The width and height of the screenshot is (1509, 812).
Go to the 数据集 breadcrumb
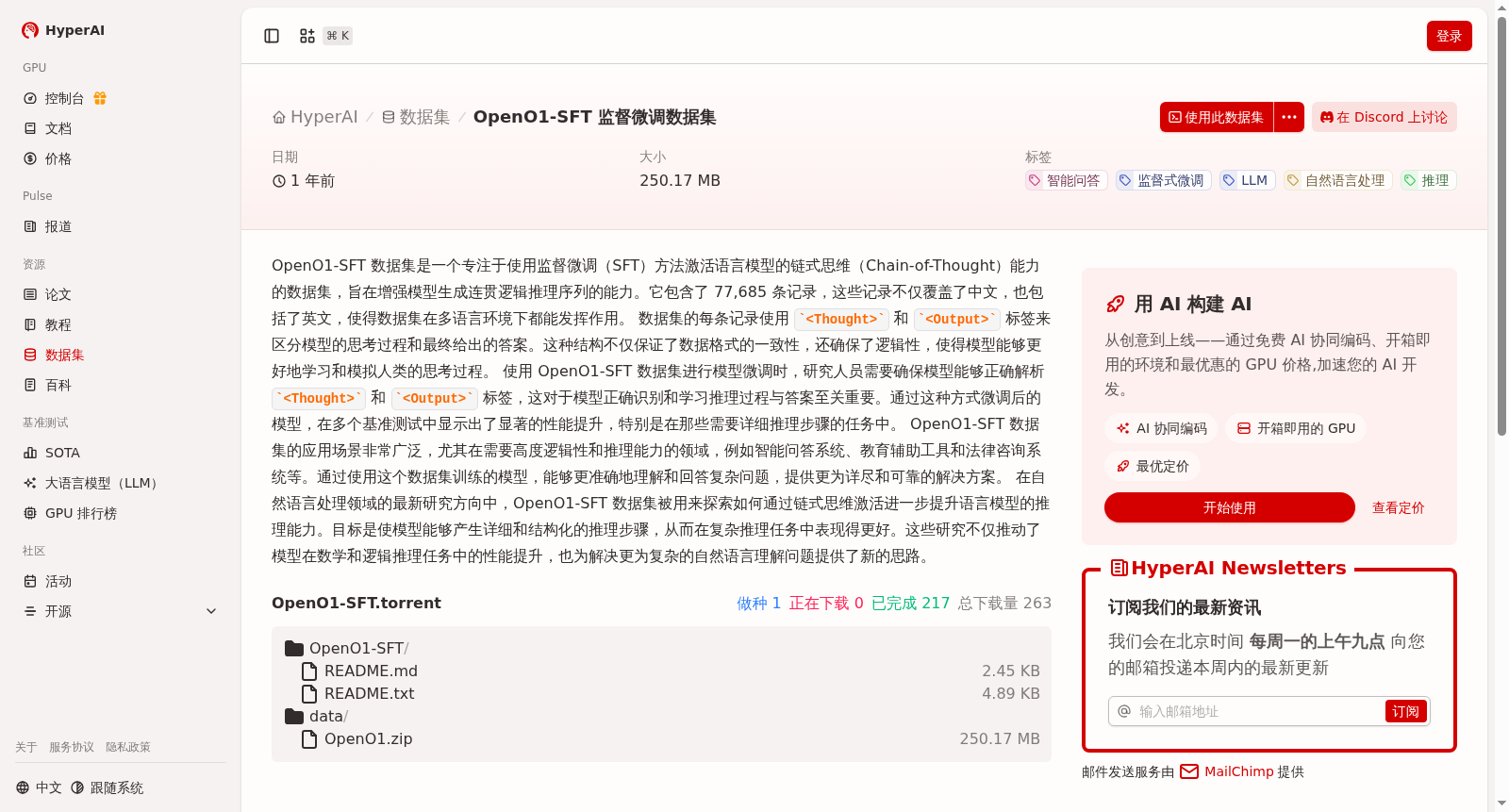pos(415,117)
